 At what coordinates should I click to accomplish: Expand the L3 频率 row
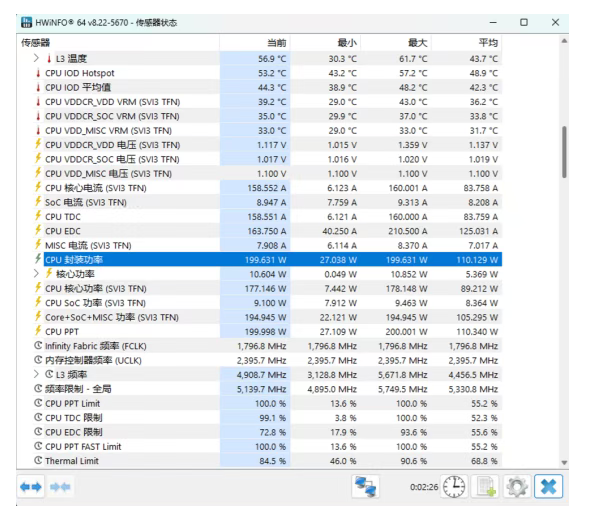coord(36,374)
